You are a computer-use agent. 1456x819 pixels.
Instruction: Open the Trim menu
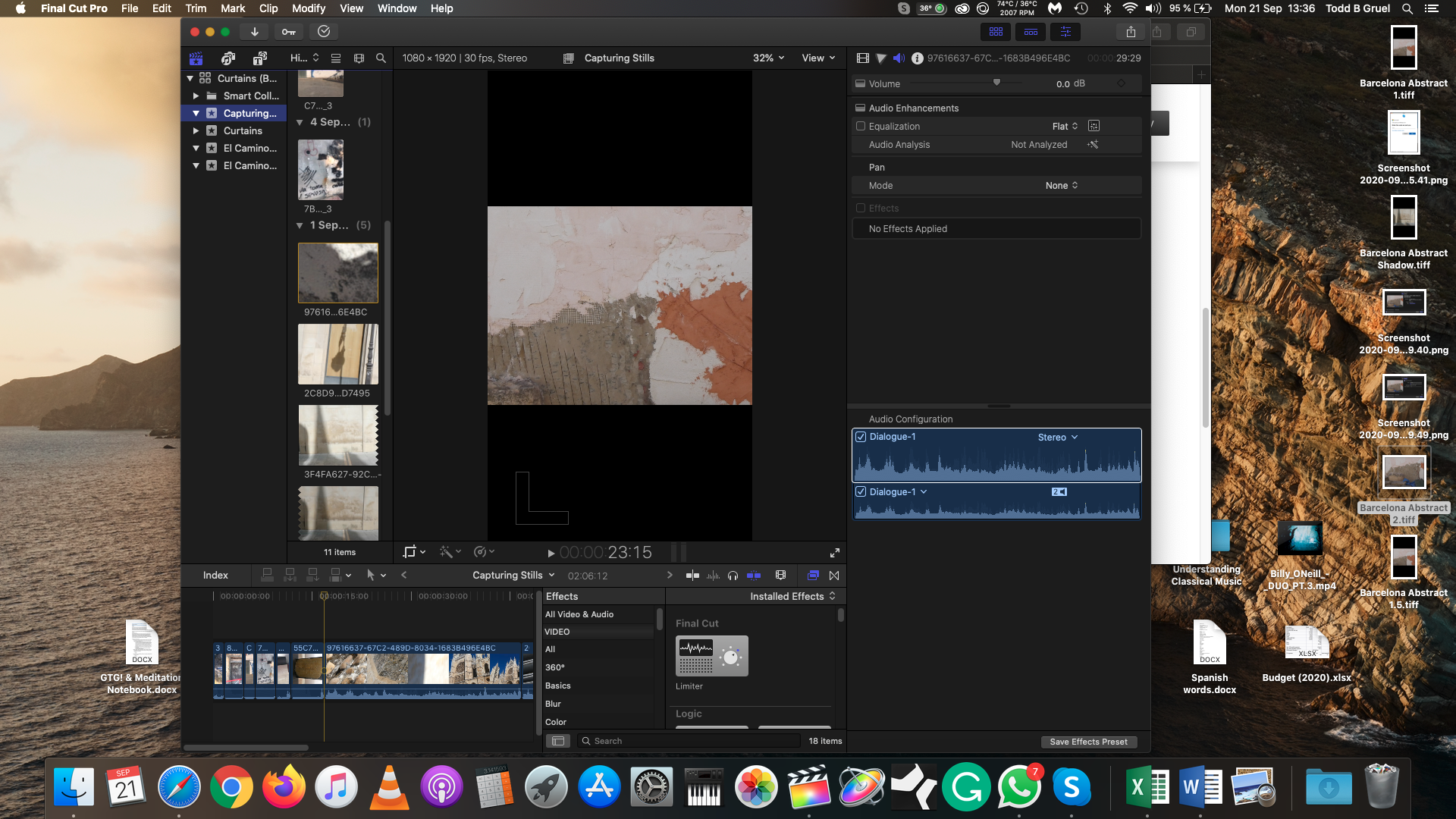tap(196, 8)
